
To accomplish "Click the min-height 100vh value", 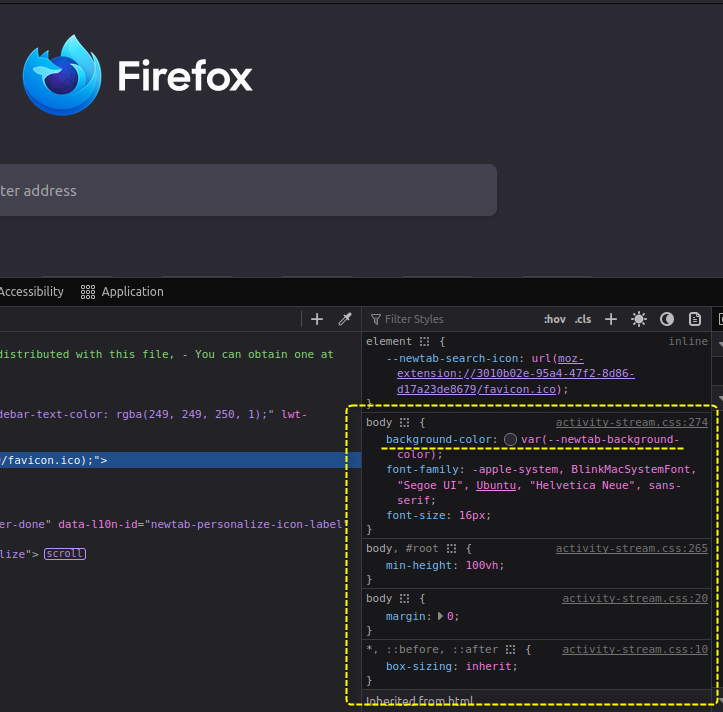I will (x=482, y=565).
